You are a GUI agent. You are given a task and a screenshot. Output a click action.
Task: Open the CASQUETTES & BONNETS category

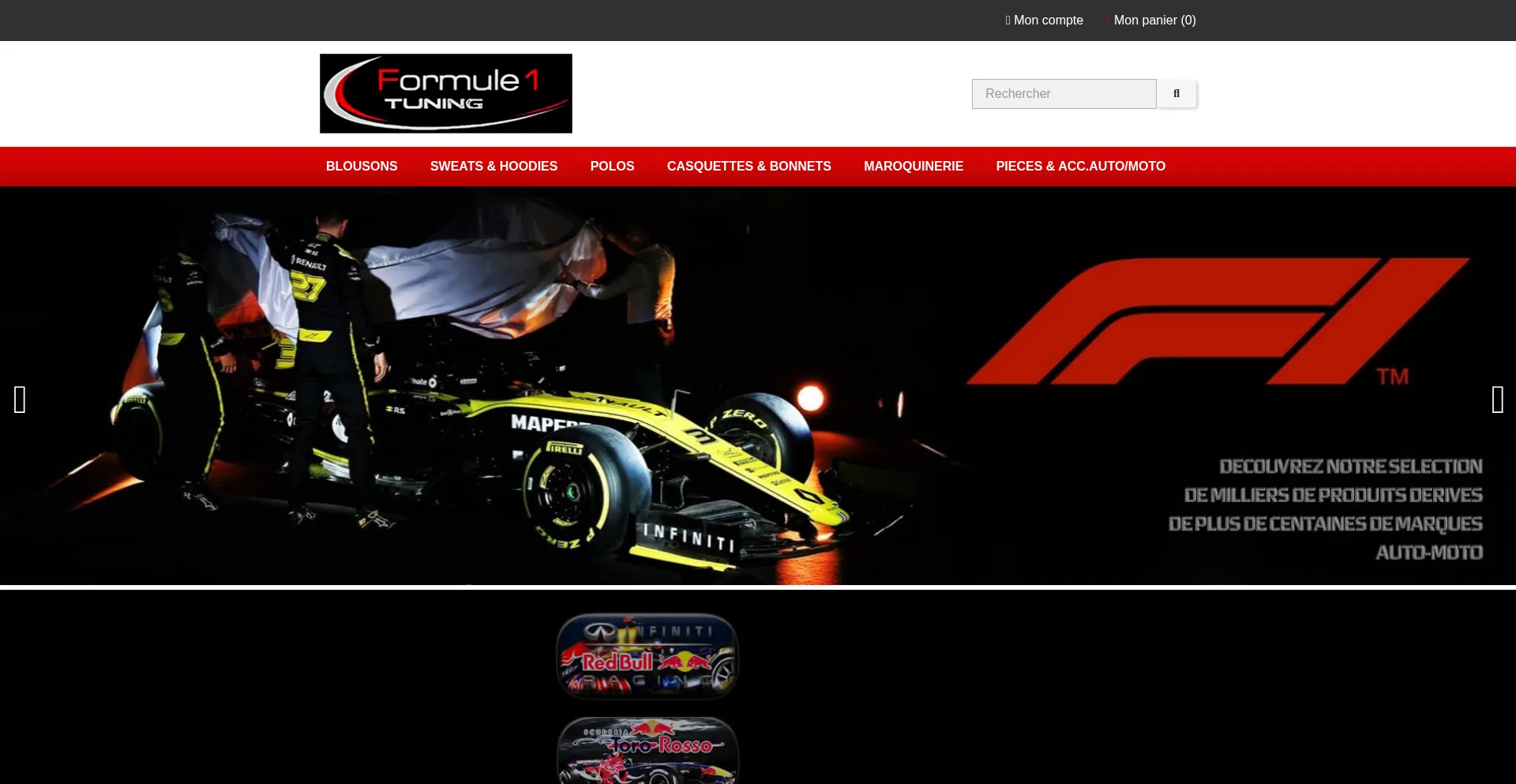tap(749, 167)
